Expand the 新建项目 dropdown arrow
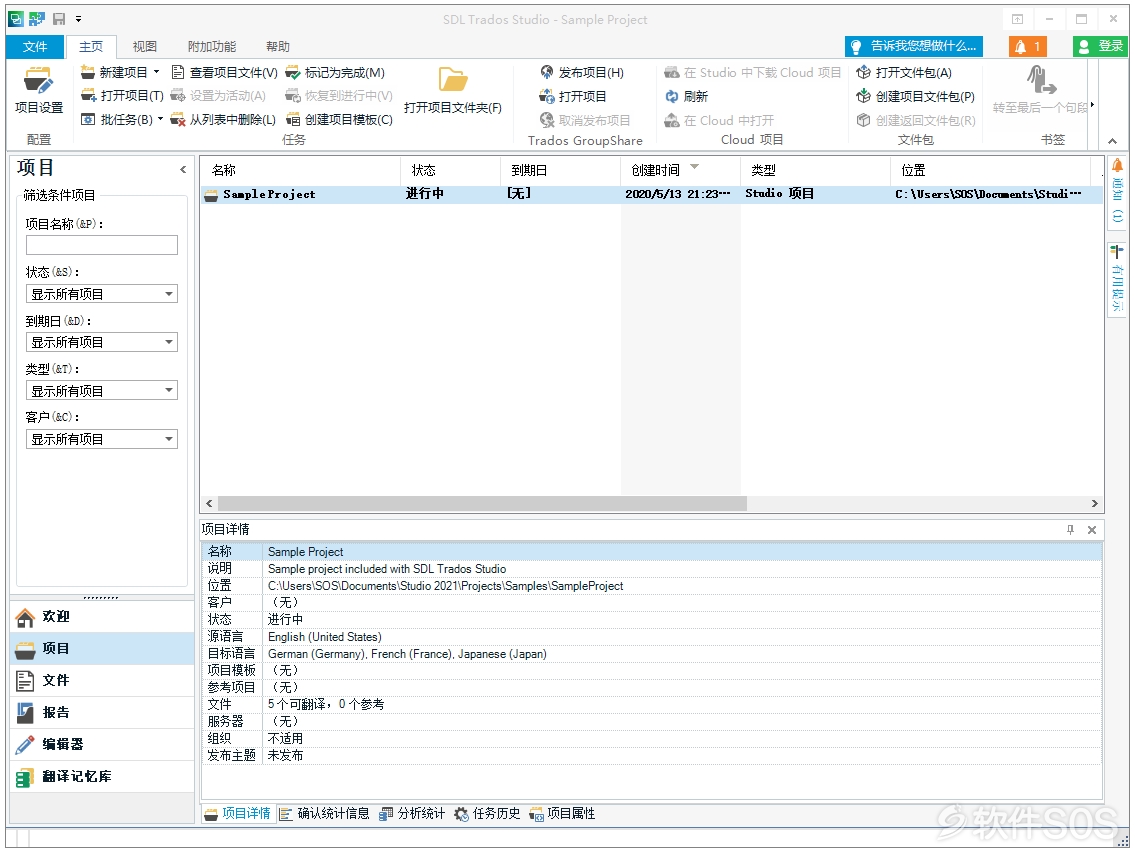1135x854 pixels. pyautogui.click(x=156, y=72)
